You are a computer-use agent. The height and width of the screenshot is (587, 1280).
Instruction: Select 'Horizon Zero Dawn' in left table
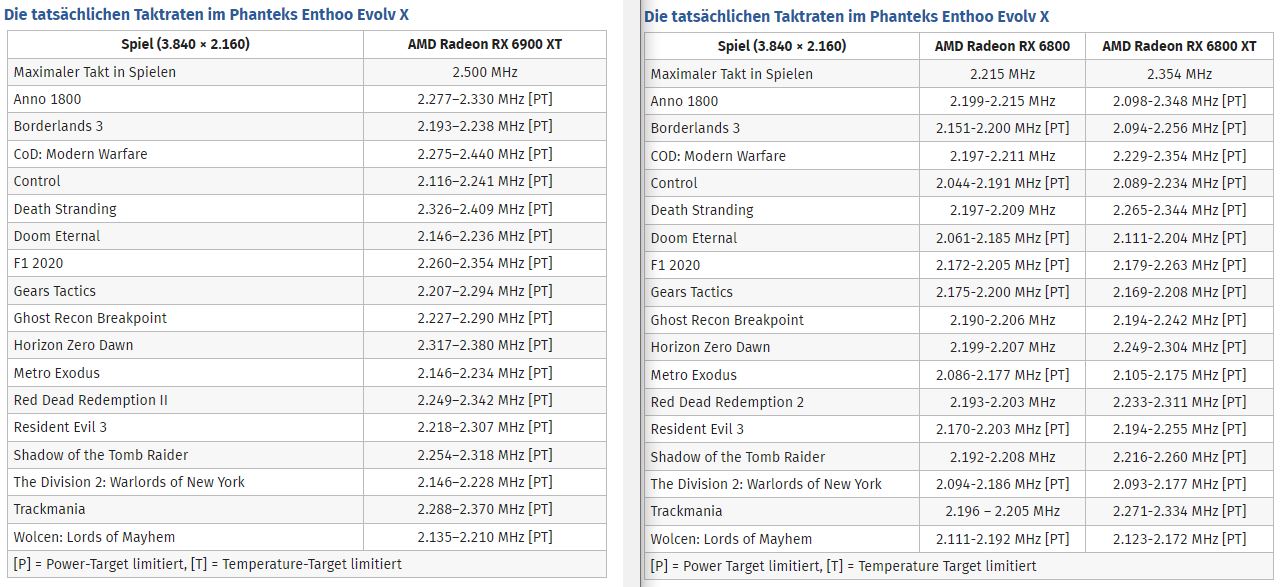pyautogui.click(x=73, y=345)
